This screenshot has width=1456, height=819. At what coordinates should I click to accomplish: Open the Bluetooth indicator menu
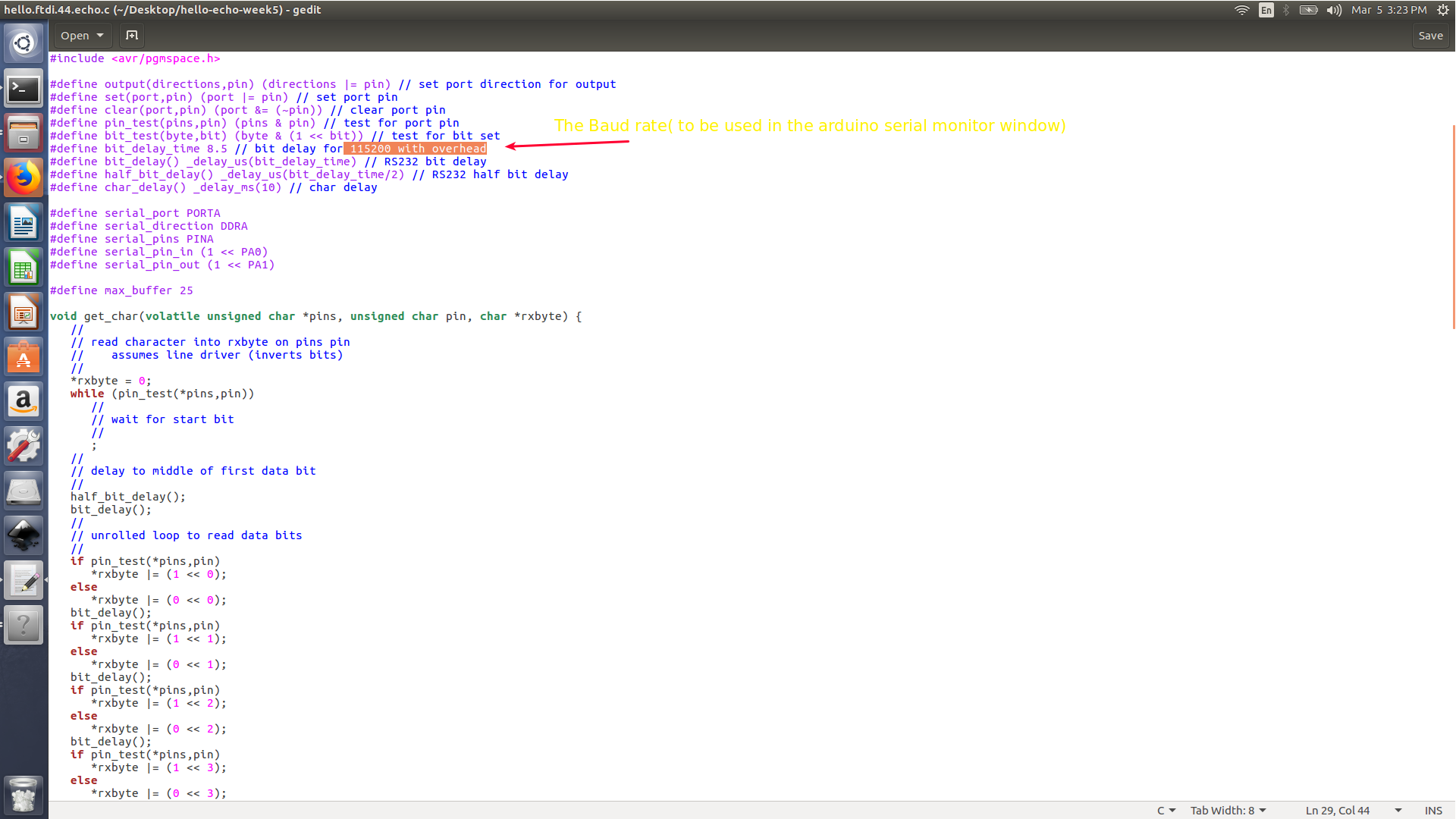1286,10
